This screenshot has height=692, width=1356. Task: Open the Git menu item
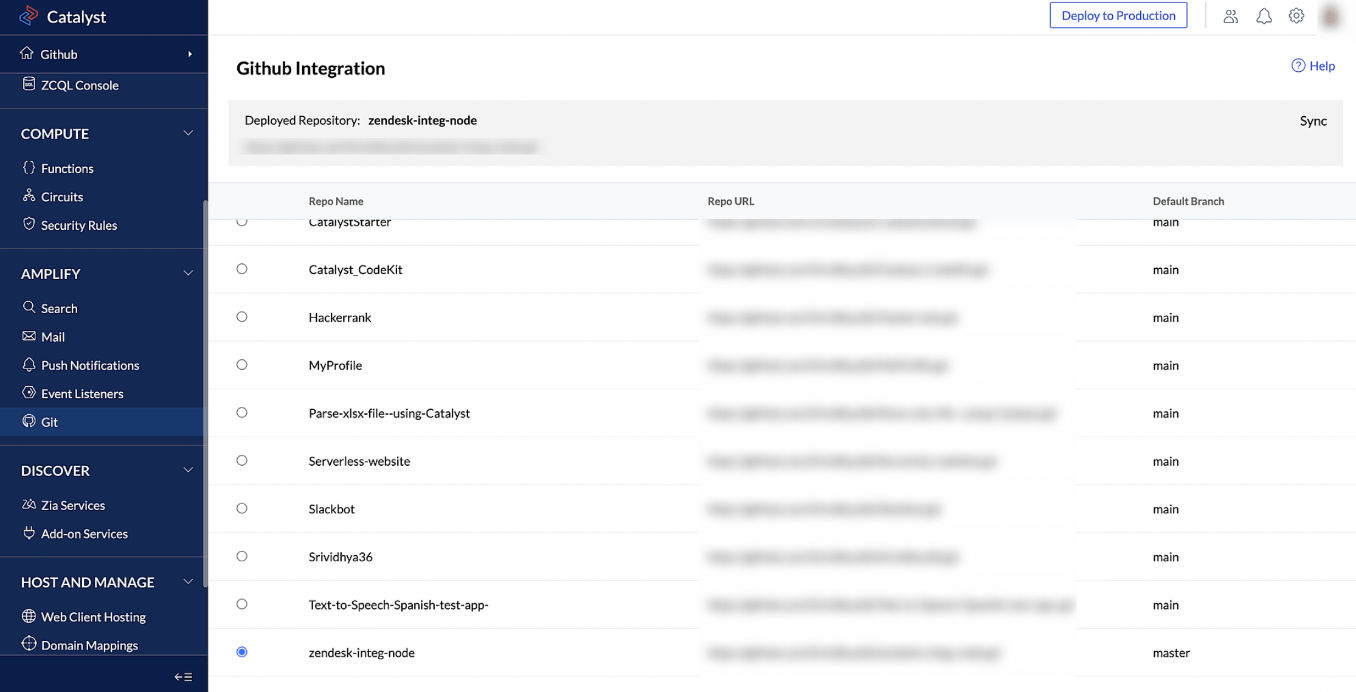click(x=49, y=422)
